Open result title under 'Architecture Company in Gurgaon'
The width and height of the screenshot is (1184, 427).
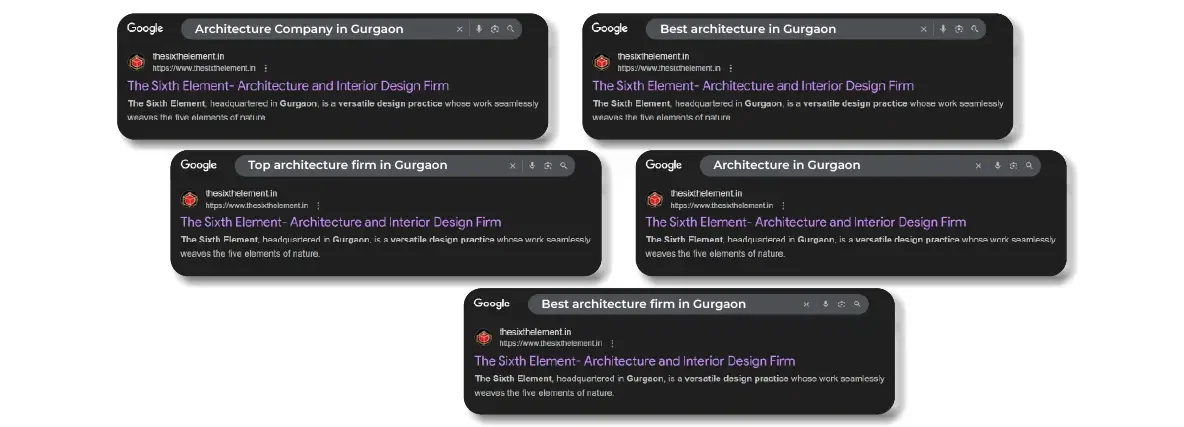[288, 85]
